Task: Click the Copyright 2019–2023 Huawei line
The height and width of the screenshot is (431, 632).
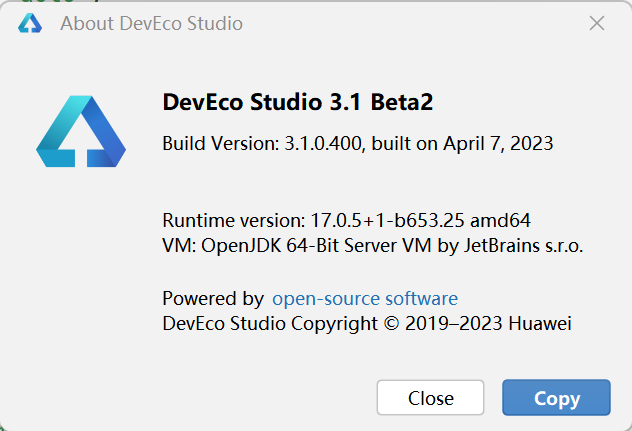Action: pyautogui.click(x=367, y=323)
